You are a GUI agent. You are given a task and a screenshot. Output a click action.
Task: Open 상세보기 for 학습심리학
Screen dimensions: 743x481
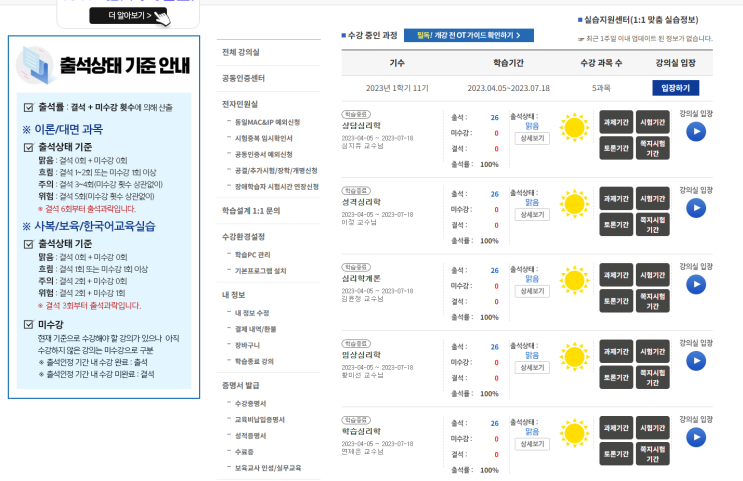532,444
